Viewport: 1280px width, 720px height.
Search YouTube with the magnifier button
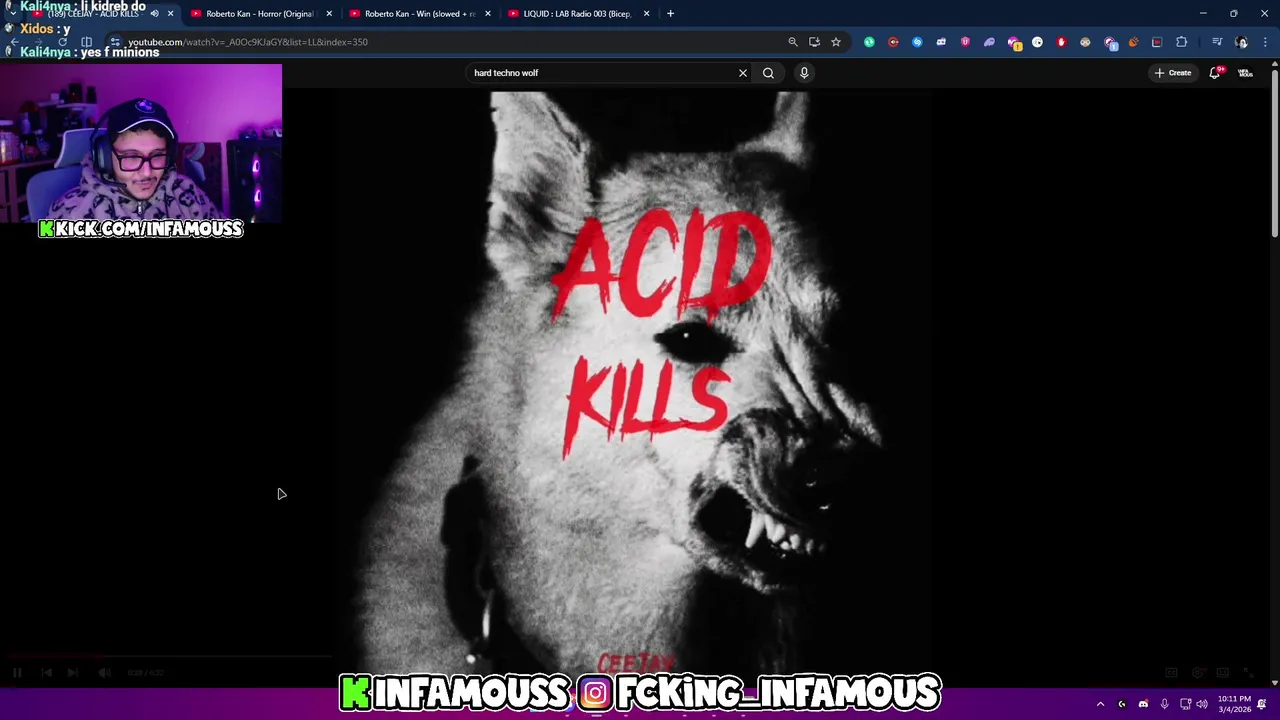(768, 73)
